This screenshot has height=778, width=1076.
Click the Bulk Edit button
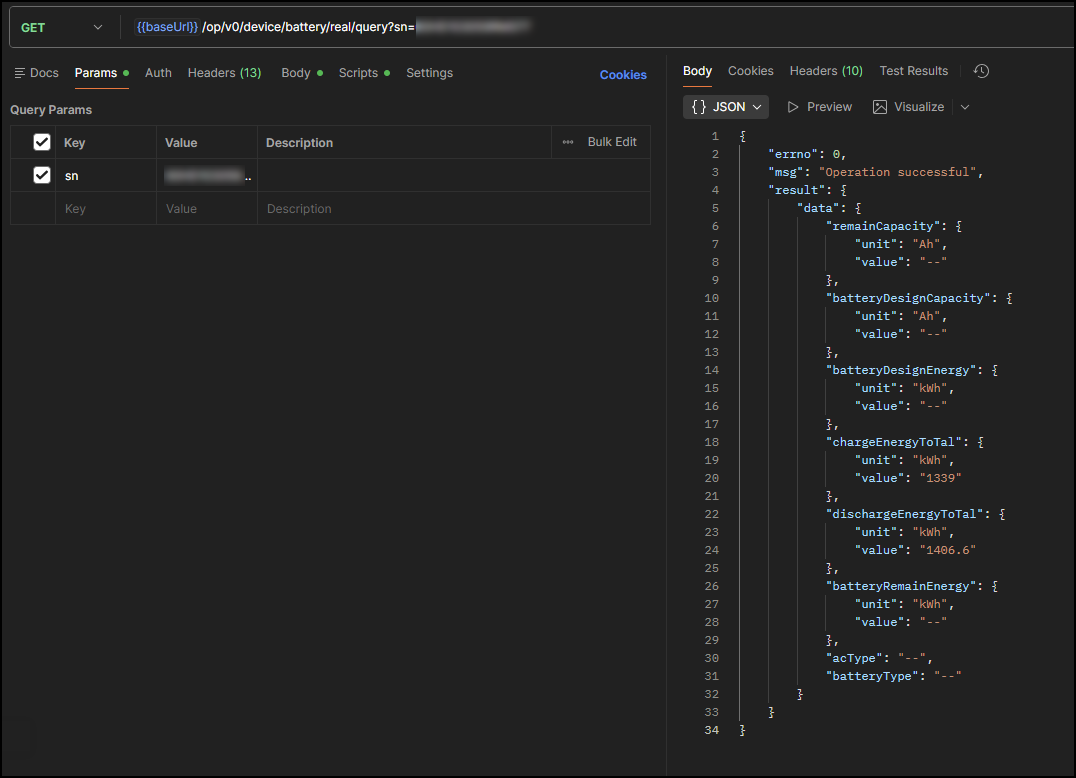(612, 142)
